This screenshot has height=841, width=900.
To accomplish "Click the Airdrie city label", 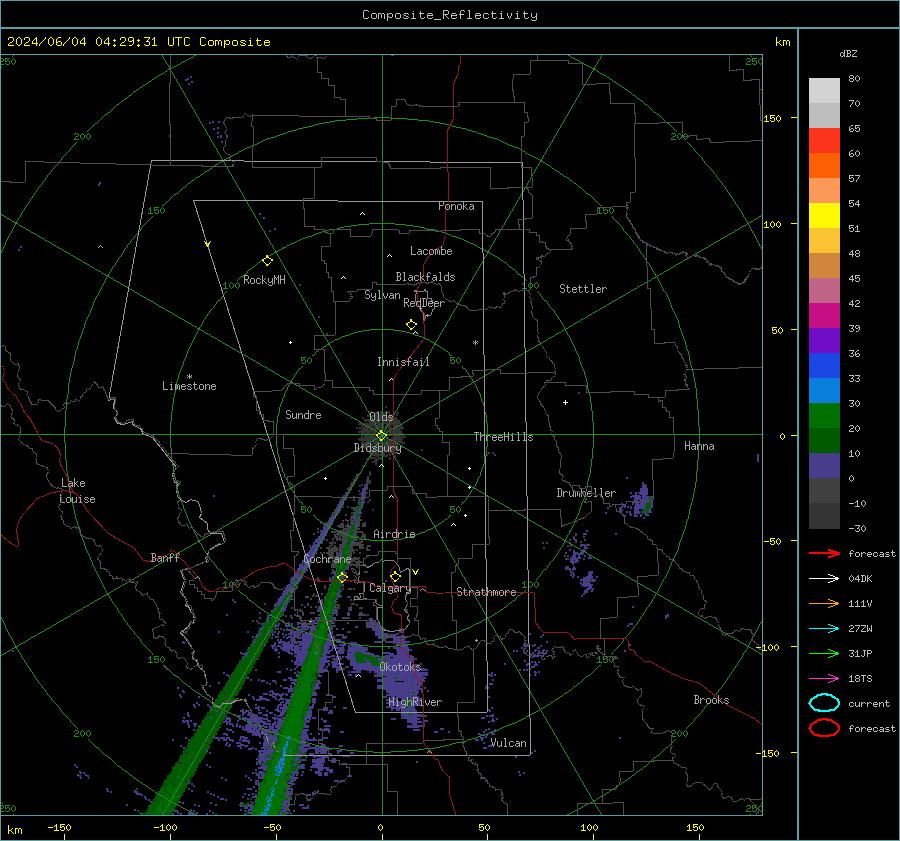I will (x=394, y=534).
